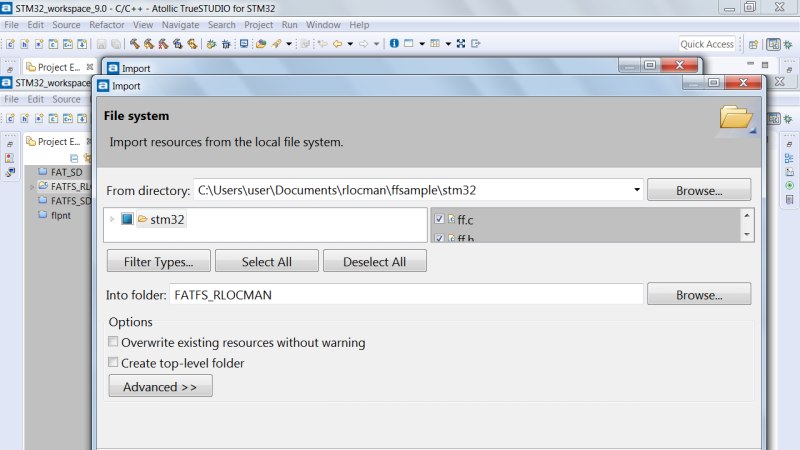The width and height of the screenshot is (800, 450).
Task: Click the blue information icon in the toolbar
Action: (394, 43)
